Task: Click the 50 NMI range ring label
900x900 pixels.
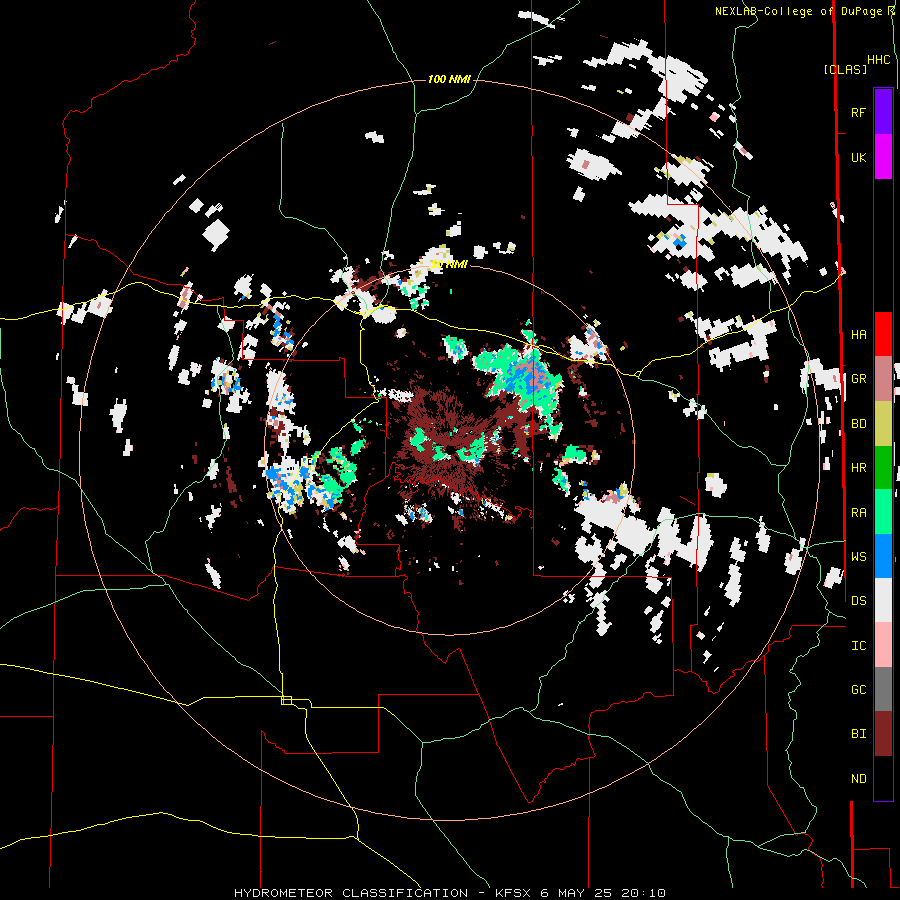Action: [x=449, y=264]
